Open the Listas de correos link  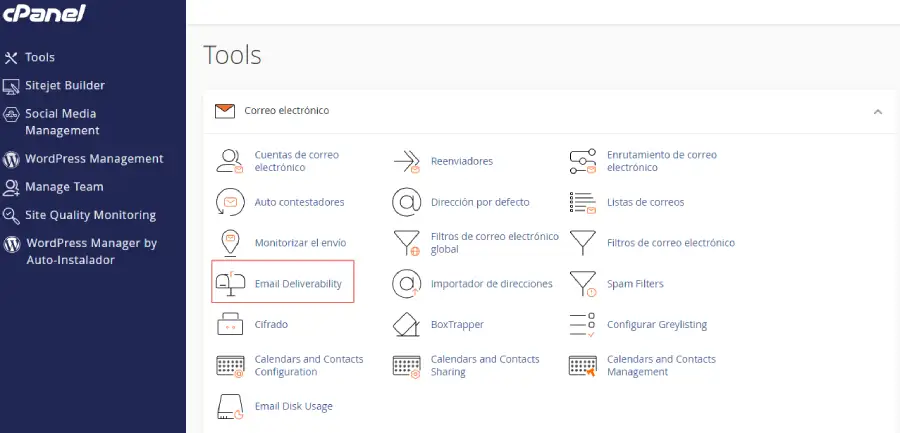tap(645, 202)
